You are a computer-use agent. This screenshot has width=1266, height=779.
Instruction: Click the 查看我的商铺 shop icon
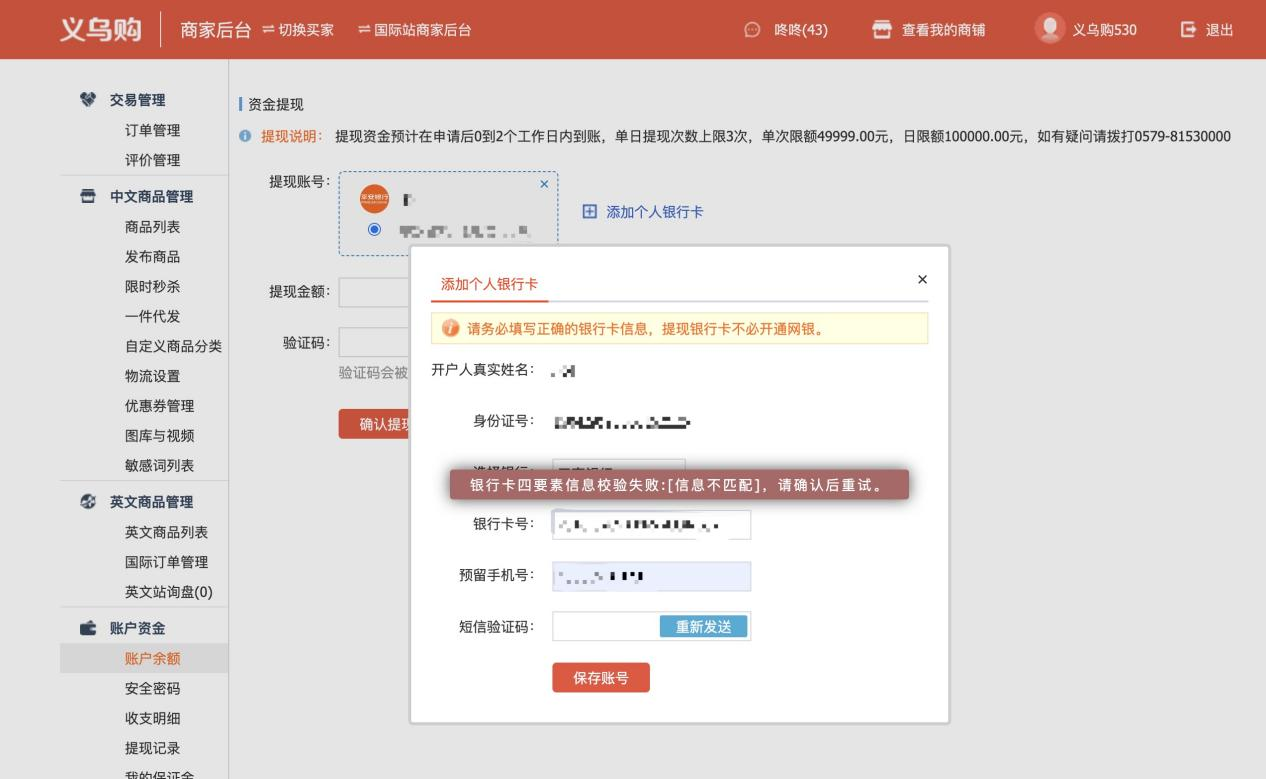click(880, 30)
